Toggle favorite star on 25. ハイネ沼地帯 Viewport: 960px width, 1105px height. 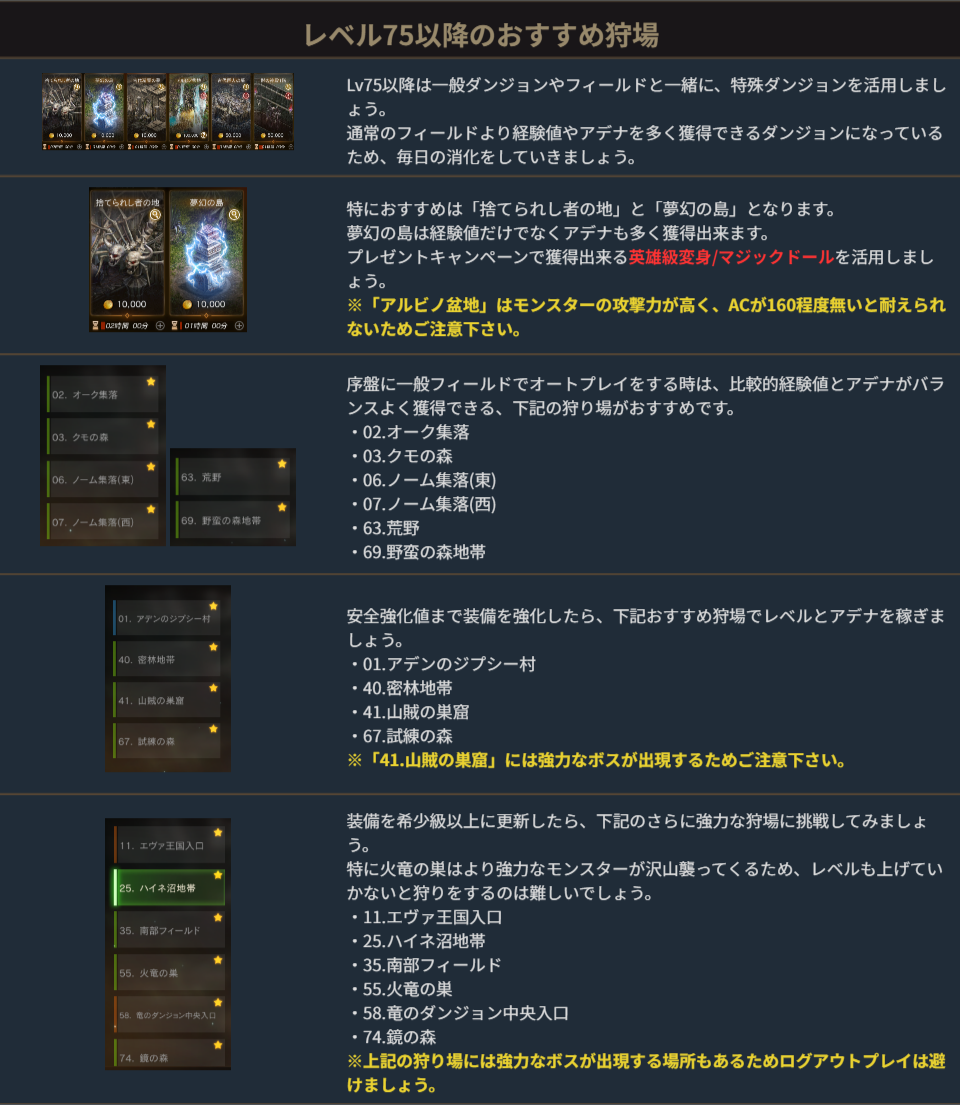point(218,875)
